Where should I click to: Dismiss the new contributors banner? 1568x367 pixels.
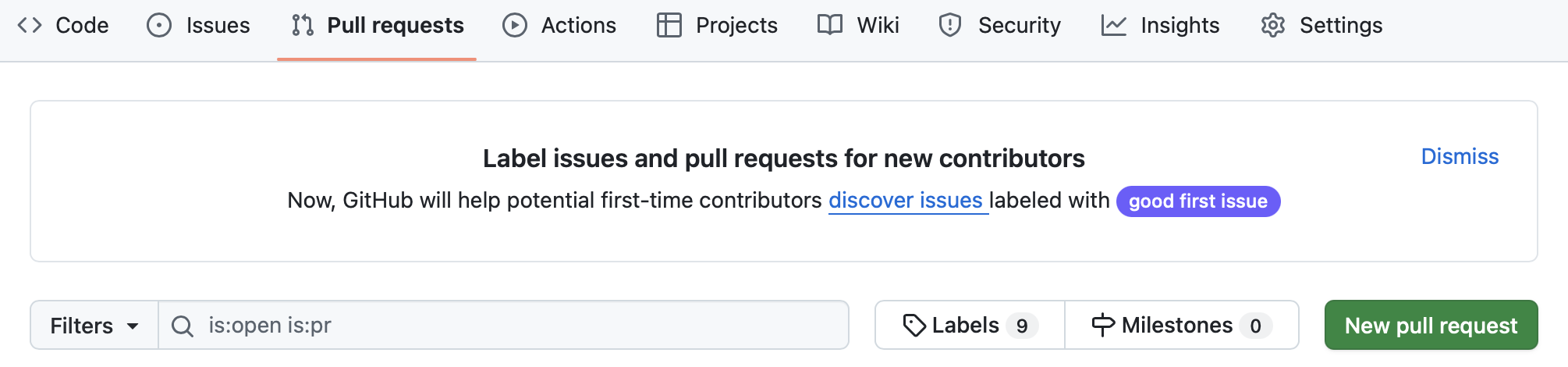(1460, 157)
